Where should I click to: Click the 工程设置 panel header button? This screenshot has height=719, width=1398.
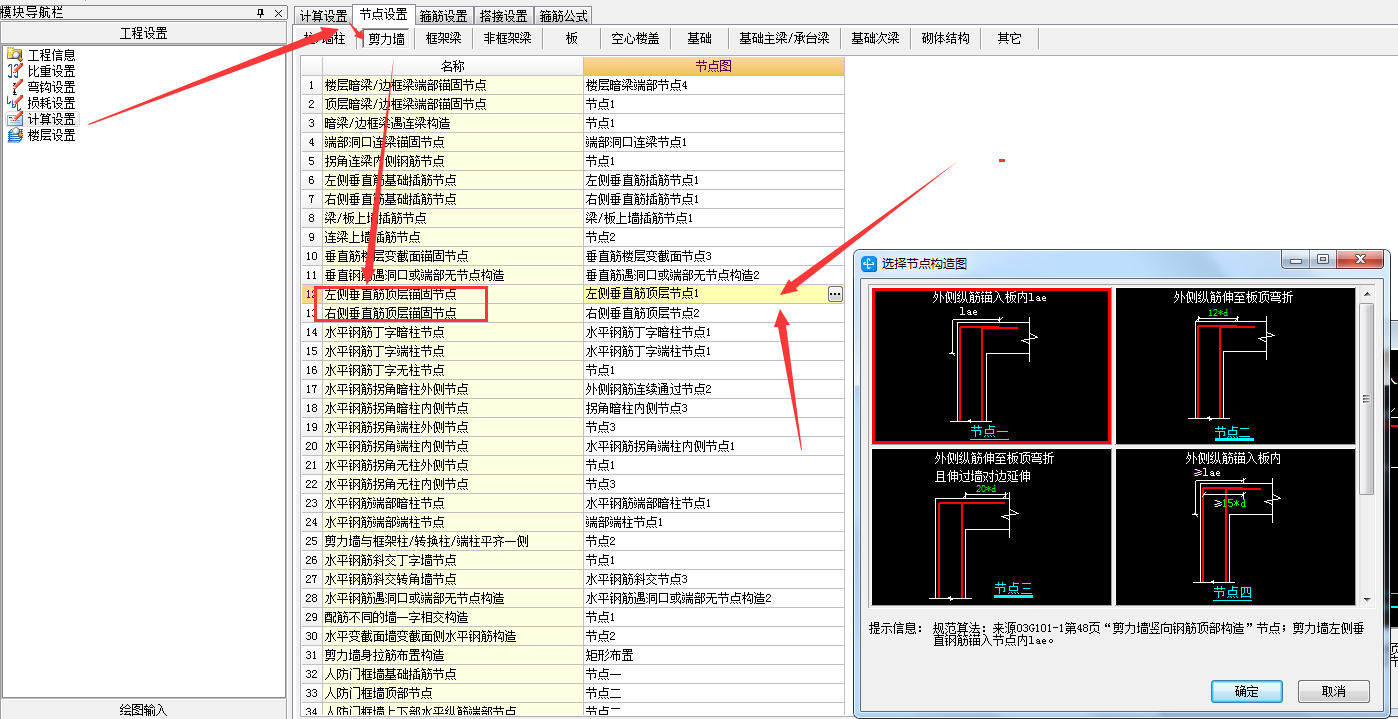tap(143, 33)
